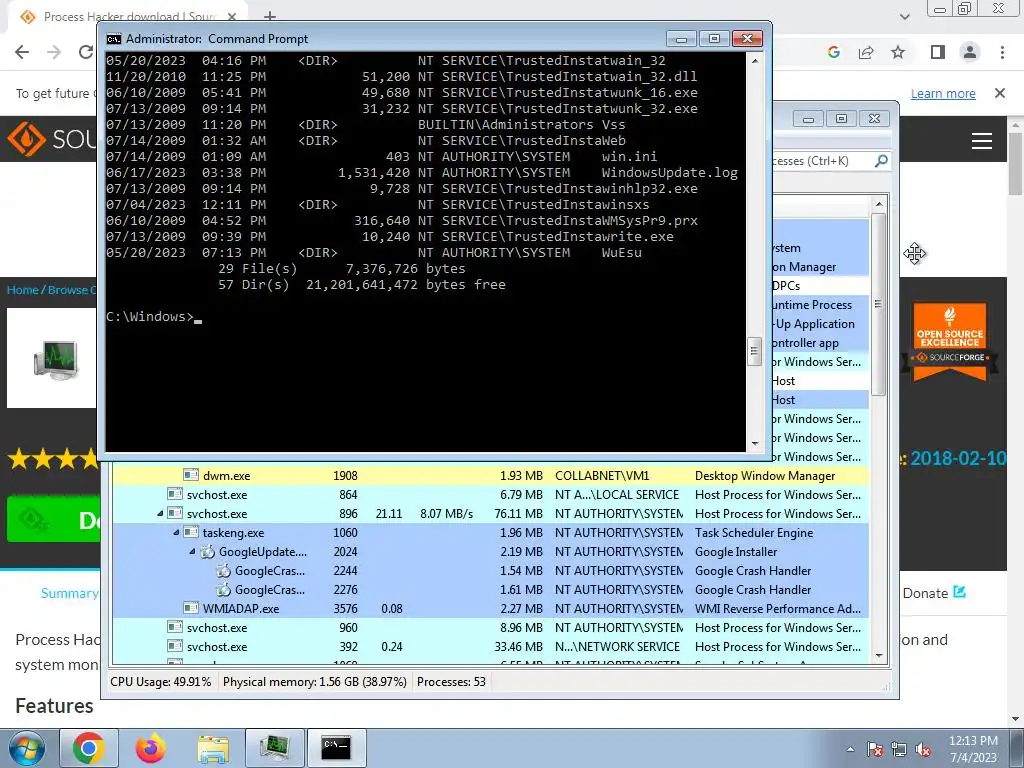Viewport: 1024px width, 768px height.
Task: Open File Explorer from the taskbar
Action: (x=213, y=748)
